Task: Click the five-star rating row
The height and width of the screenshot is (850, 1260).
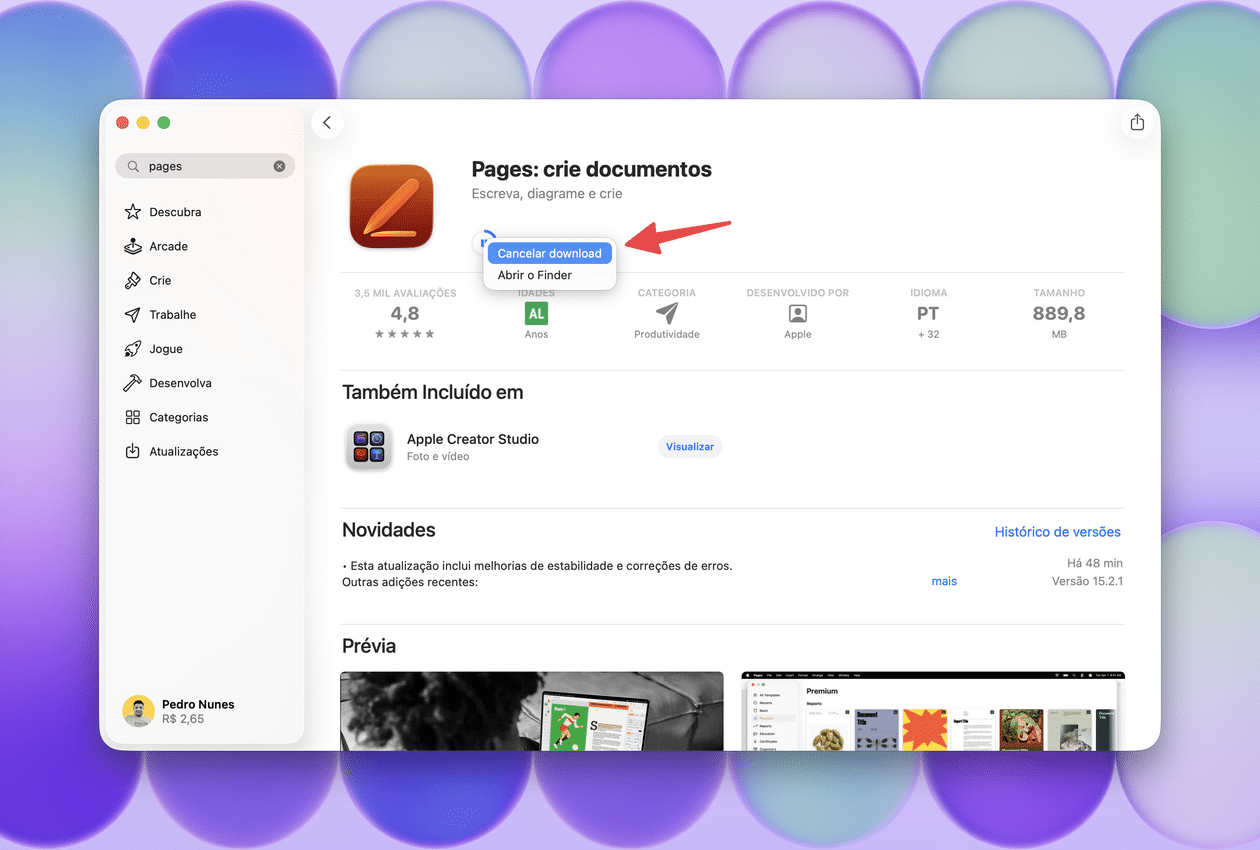Action: point(405,334)
